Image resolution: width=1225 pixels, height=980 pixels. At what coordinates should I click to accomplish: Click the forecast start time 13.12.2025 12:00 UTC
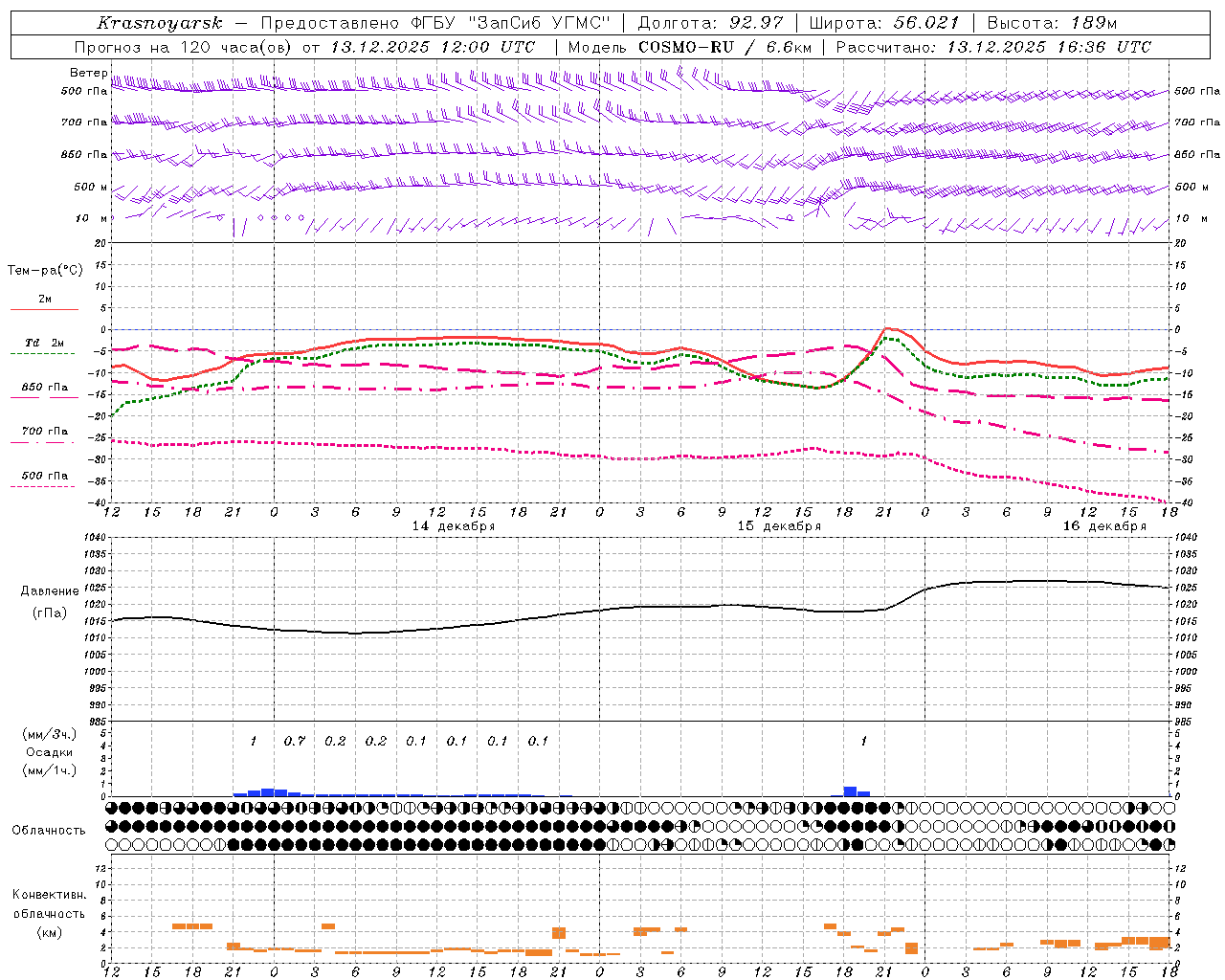(x=433, y=47)
